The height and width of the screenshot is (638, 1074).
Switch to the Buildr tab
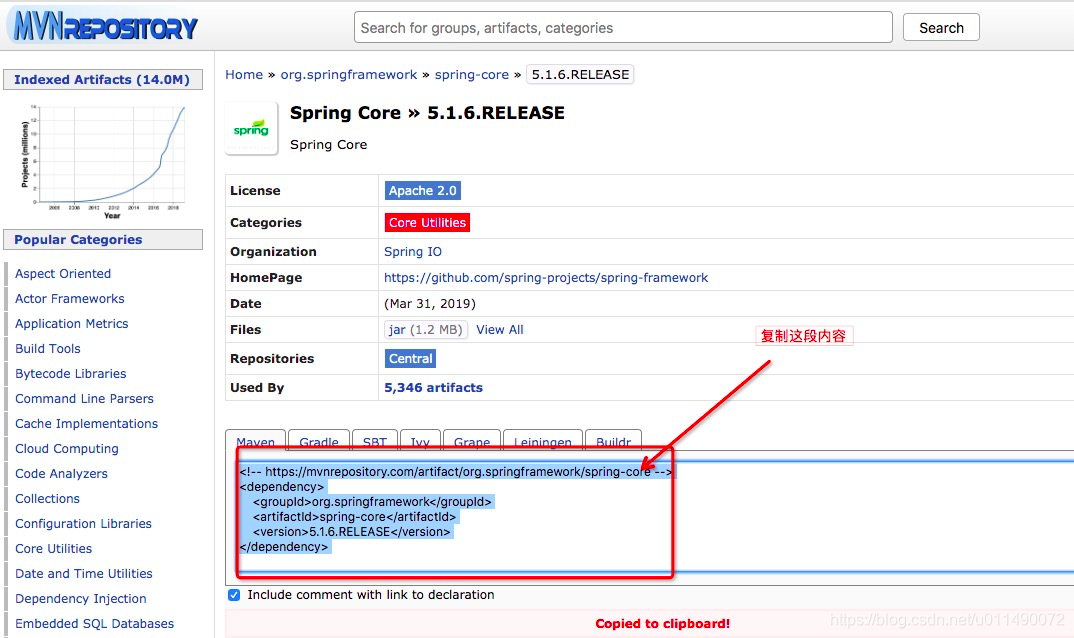point(613,441)
